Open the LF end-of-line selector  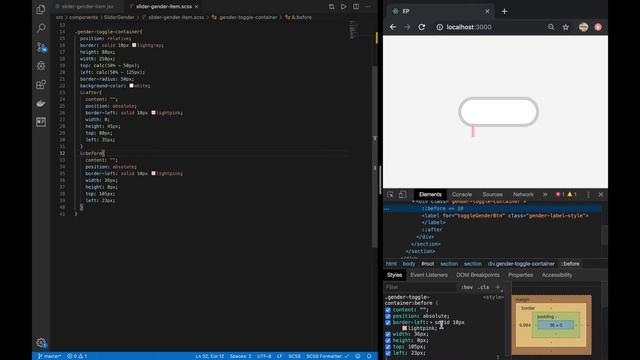(x=280, y=356)
